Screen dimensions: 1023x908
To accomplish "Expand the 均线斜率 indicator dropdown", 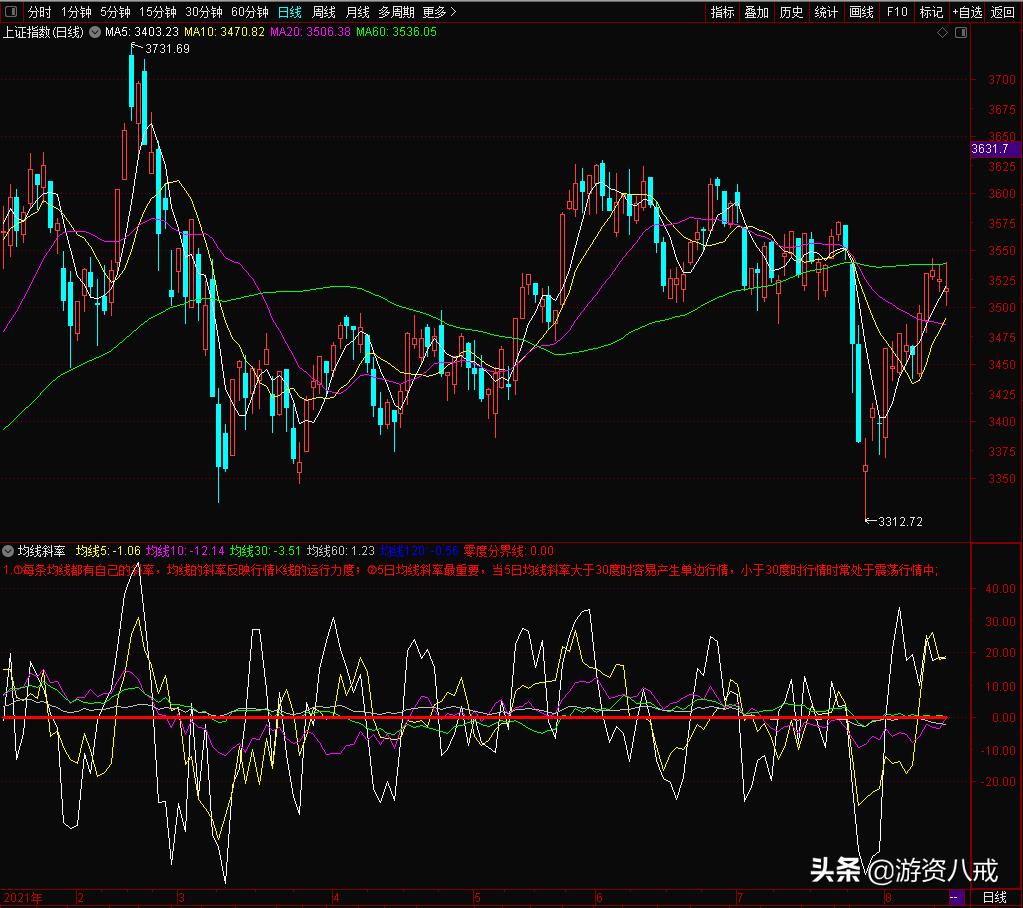I will coord(9,551).
